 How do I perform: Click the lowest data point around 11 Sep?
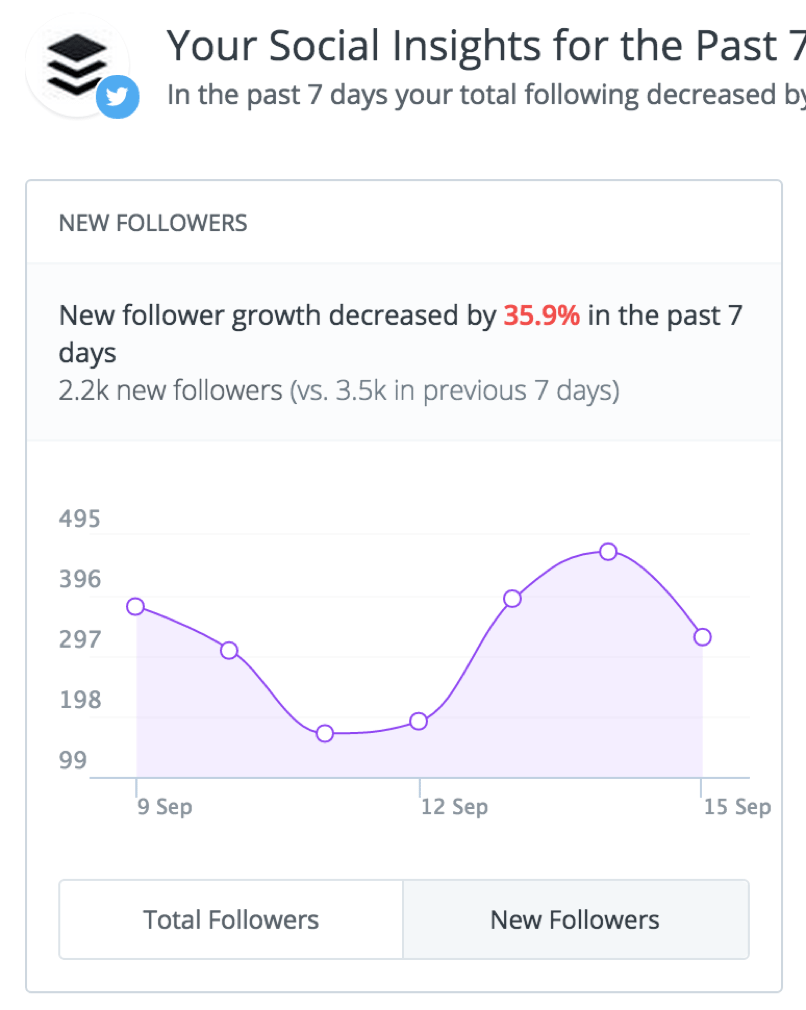324,733
